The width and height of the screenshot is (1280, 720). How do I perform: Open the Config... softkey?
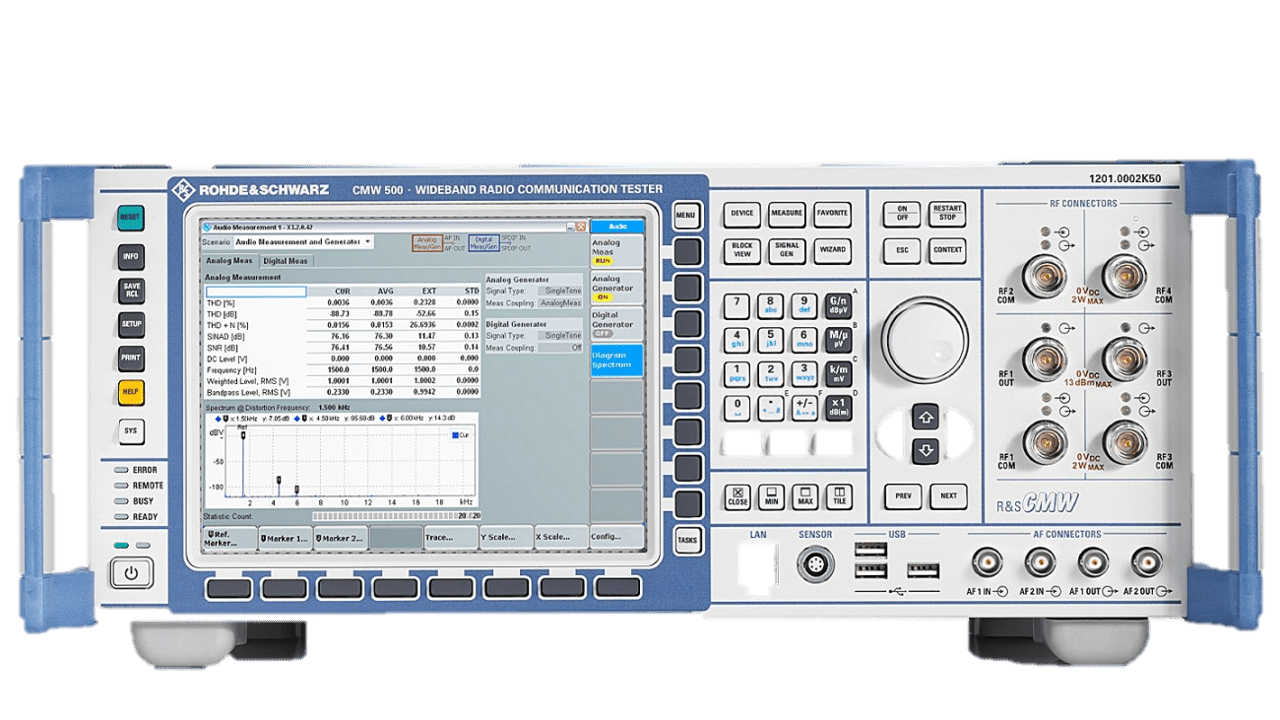tap(616, 538)
